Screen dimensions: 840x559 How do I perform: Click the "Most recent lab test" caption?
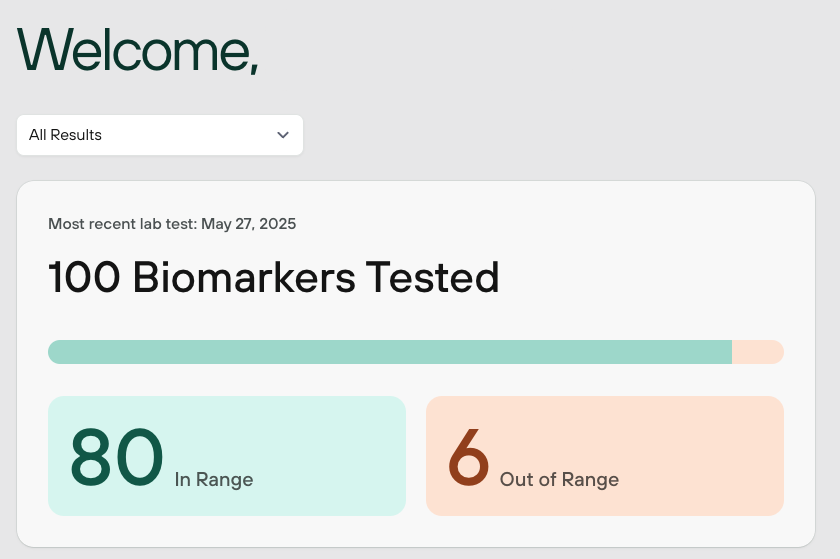tap(123, 224)
